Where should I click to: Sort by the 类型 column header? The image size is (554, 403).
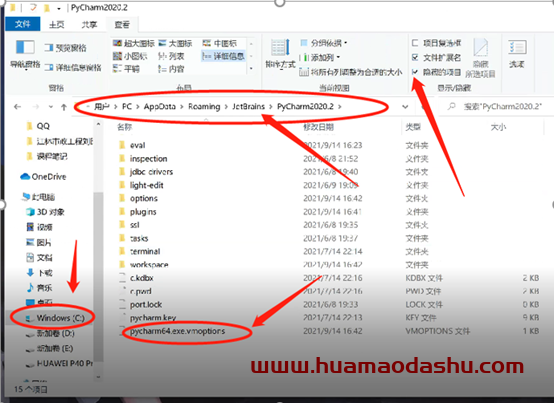[x=413, y=127]
